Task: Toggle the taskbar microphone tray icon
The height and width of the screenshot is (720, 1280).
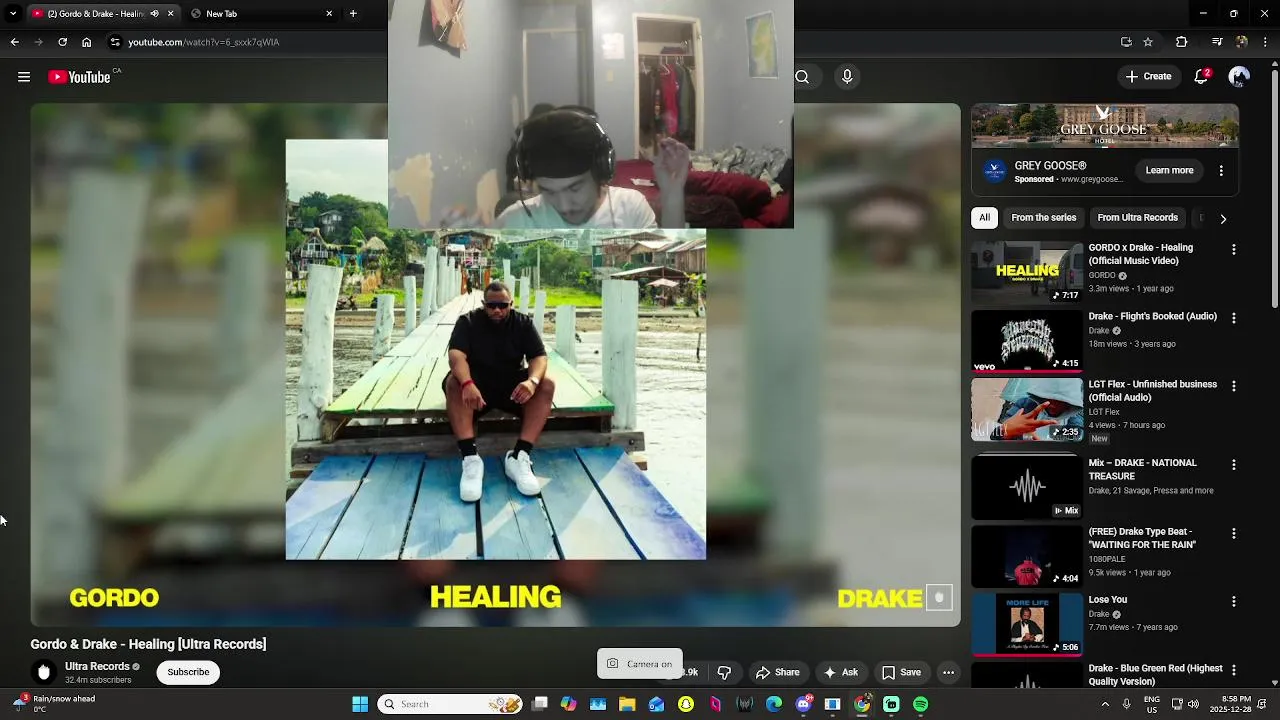Action: (1126, 704)
